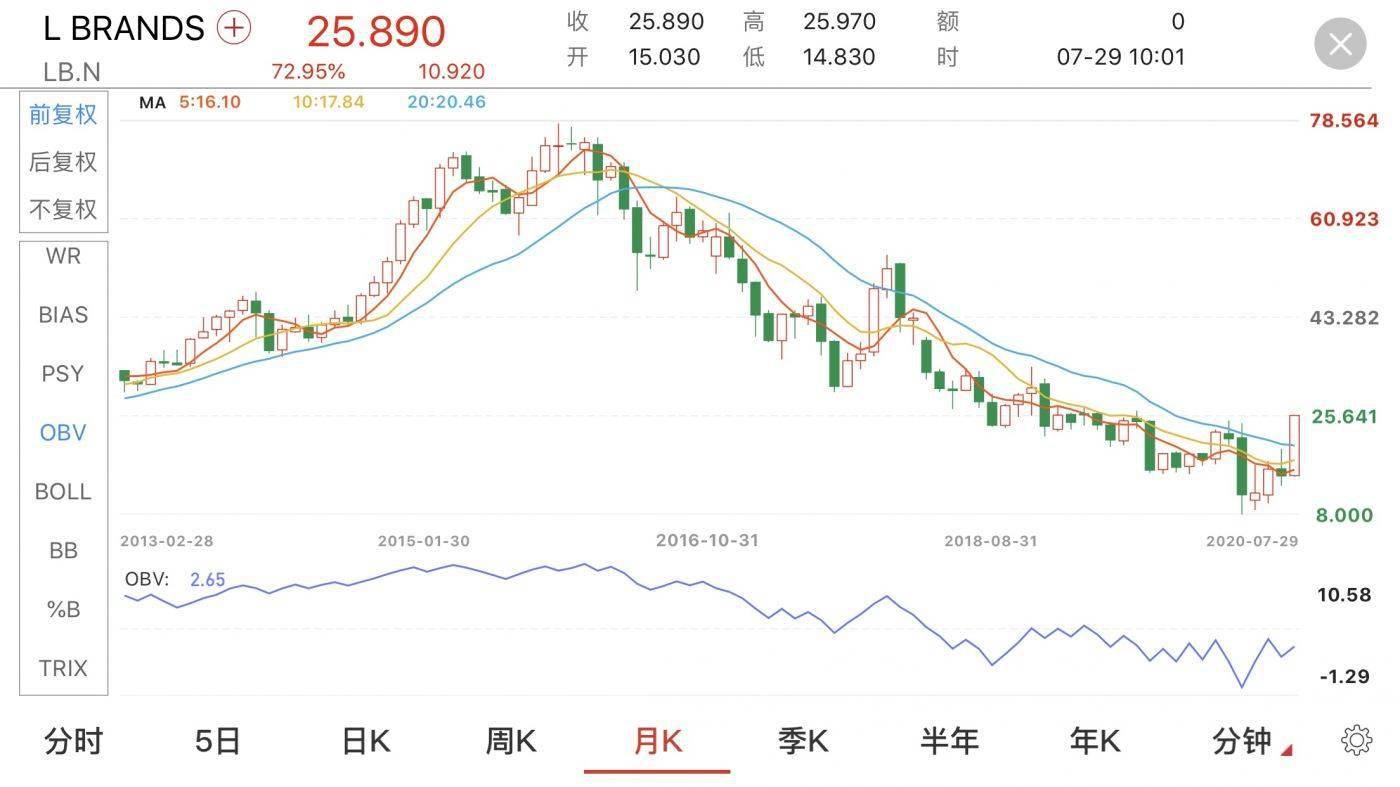
Task: Click the 07-29 10:01 timestamp
Action: tap(1121, 57)
